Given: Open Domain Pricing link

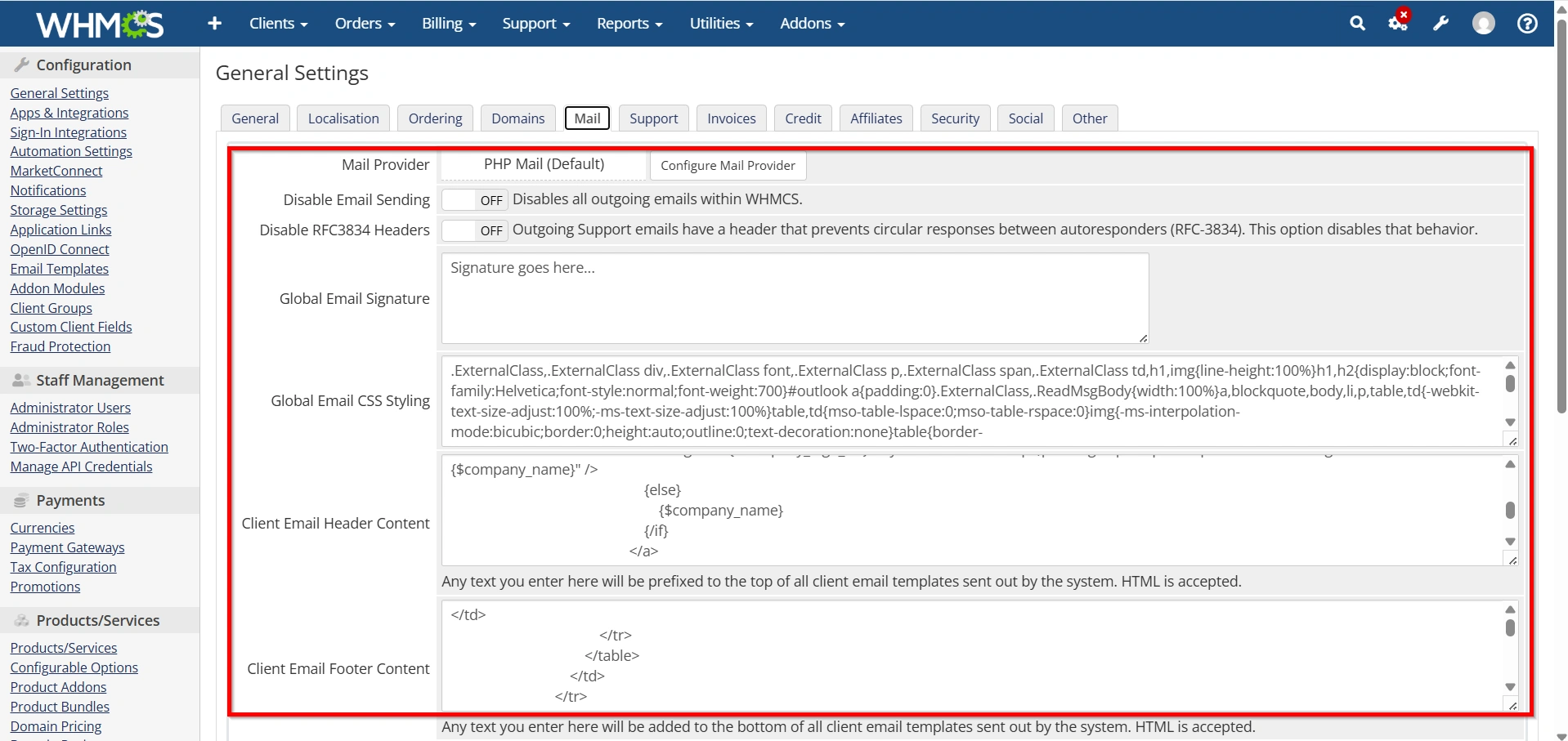Looking at the screenshot, I should tap(56, 726).
